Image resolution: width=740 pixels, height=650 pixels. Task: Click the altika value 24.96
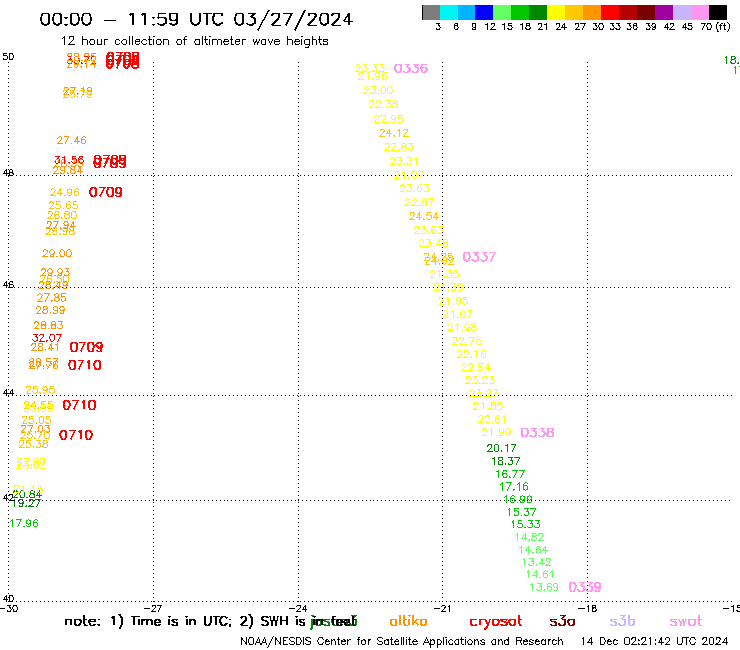point(65,192)
